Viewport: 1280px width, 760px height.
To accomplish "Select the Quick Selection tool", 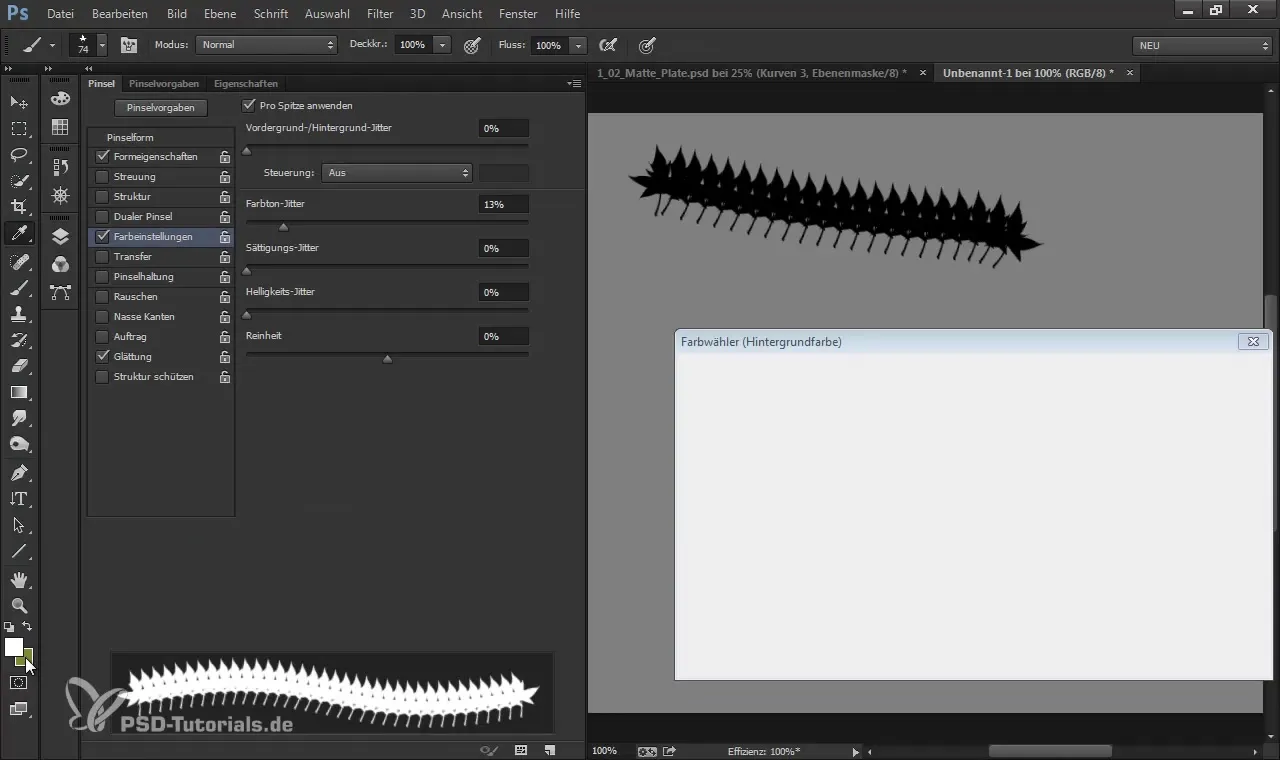I will 19,181.
